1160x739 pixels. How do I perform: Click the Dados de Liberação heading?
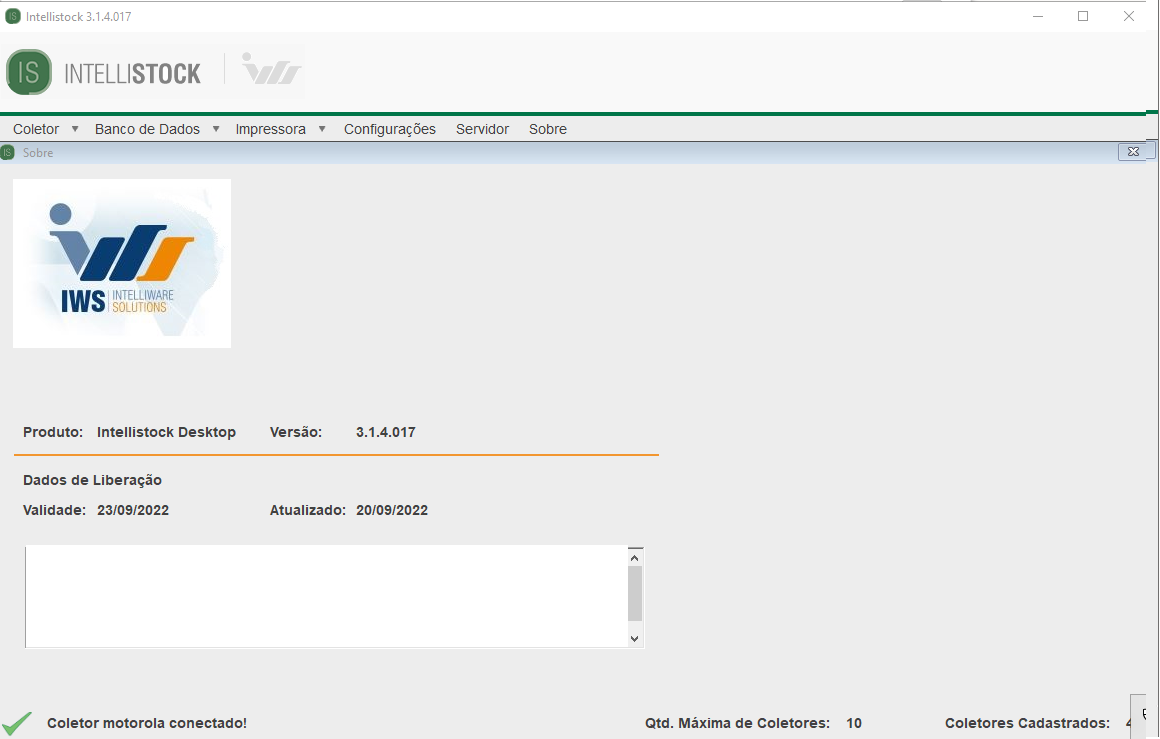click(92, 480)
